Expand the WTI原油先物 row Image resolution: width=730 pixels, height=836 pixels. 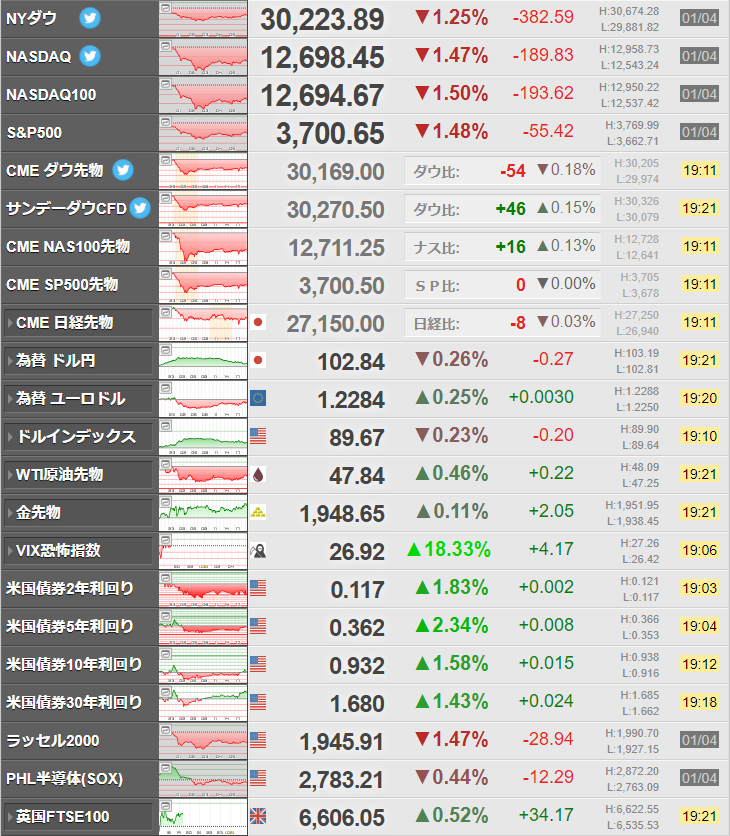pos(78,475)
